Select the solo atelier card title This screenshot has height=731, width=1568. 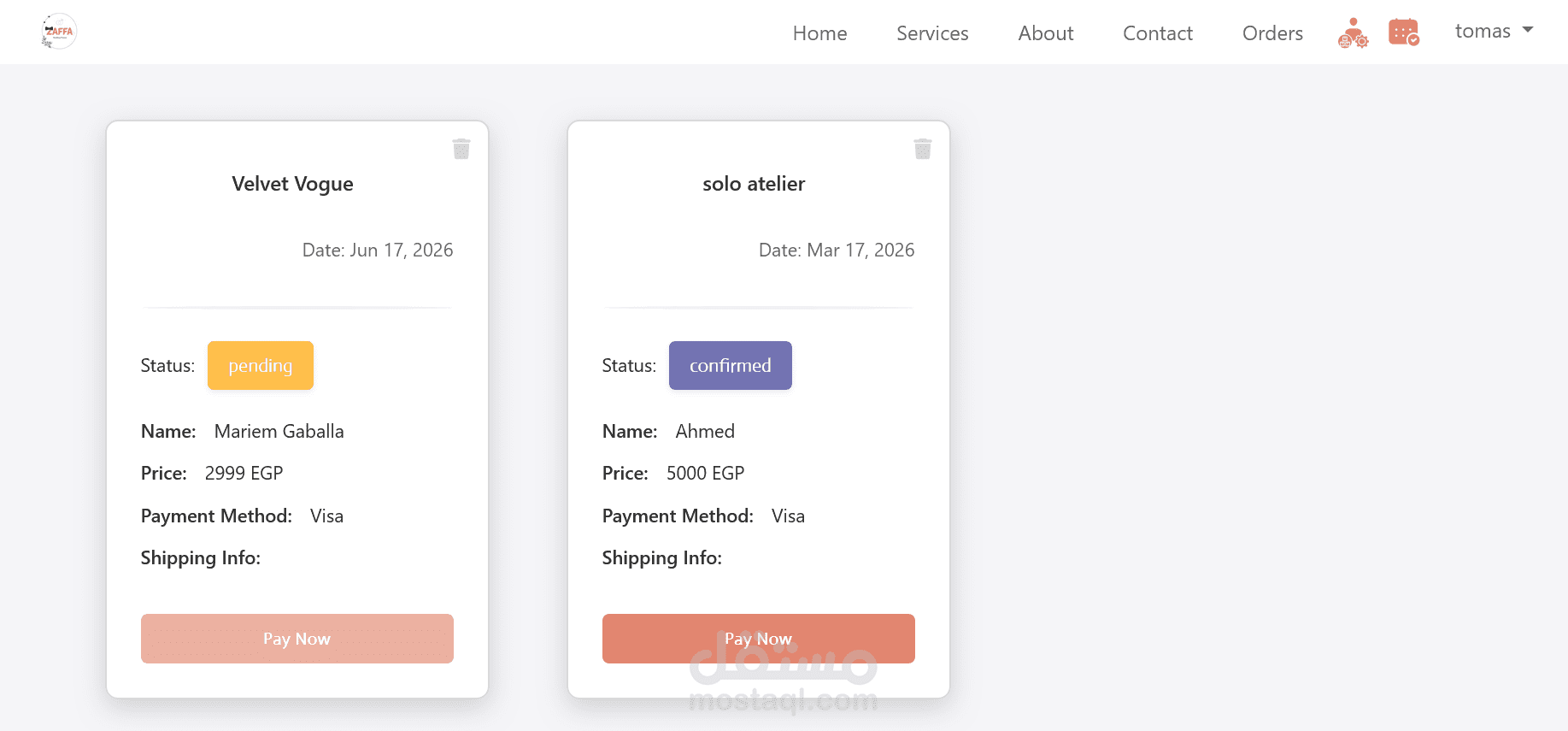tap(754, 184)
